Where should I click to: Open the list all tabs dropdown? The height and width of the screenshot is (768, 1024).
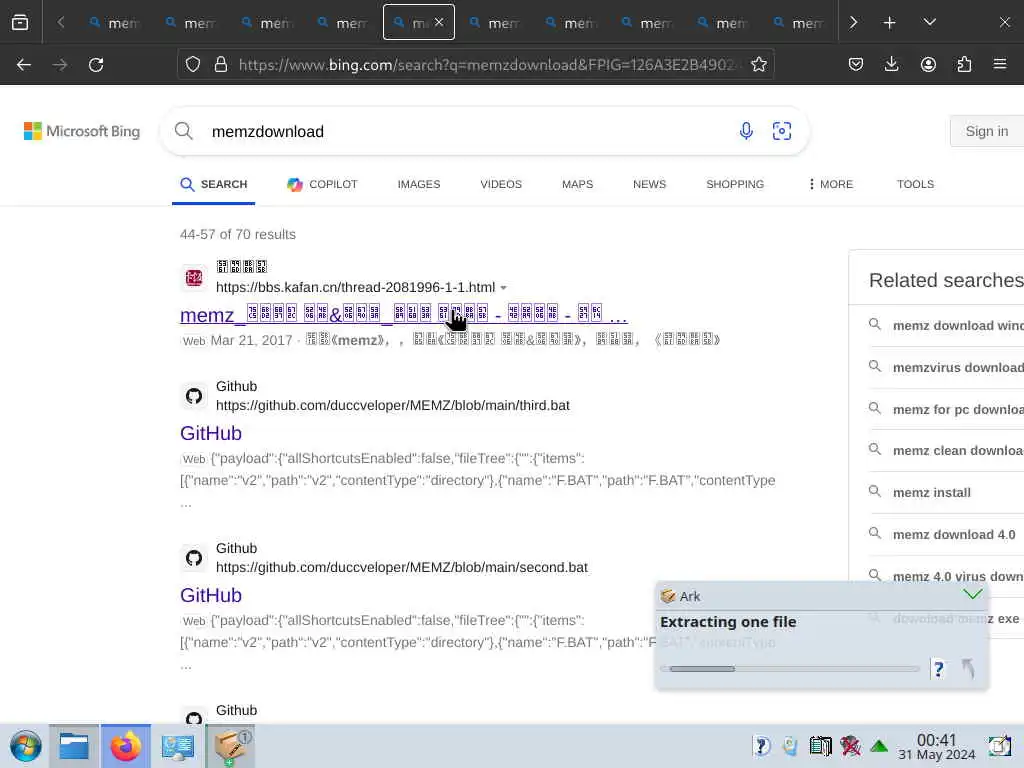929,22
